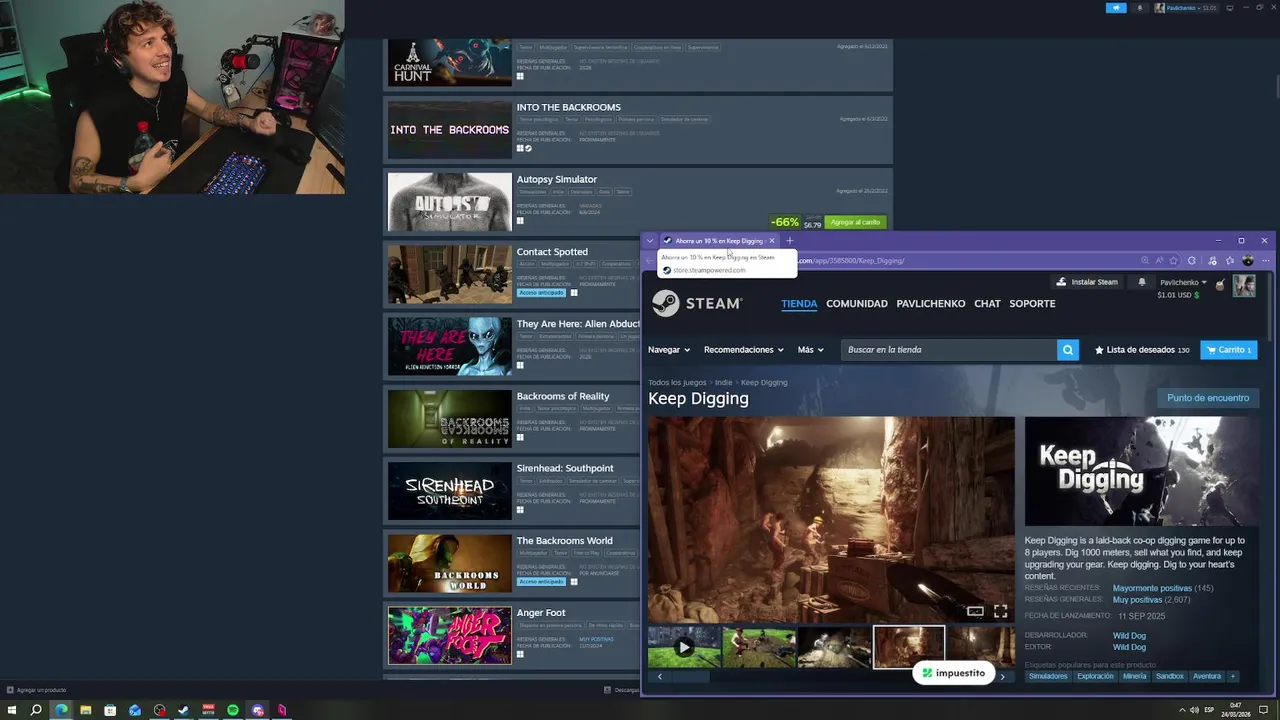Play the trailer video thumbnail

click(x=684, y=647)
